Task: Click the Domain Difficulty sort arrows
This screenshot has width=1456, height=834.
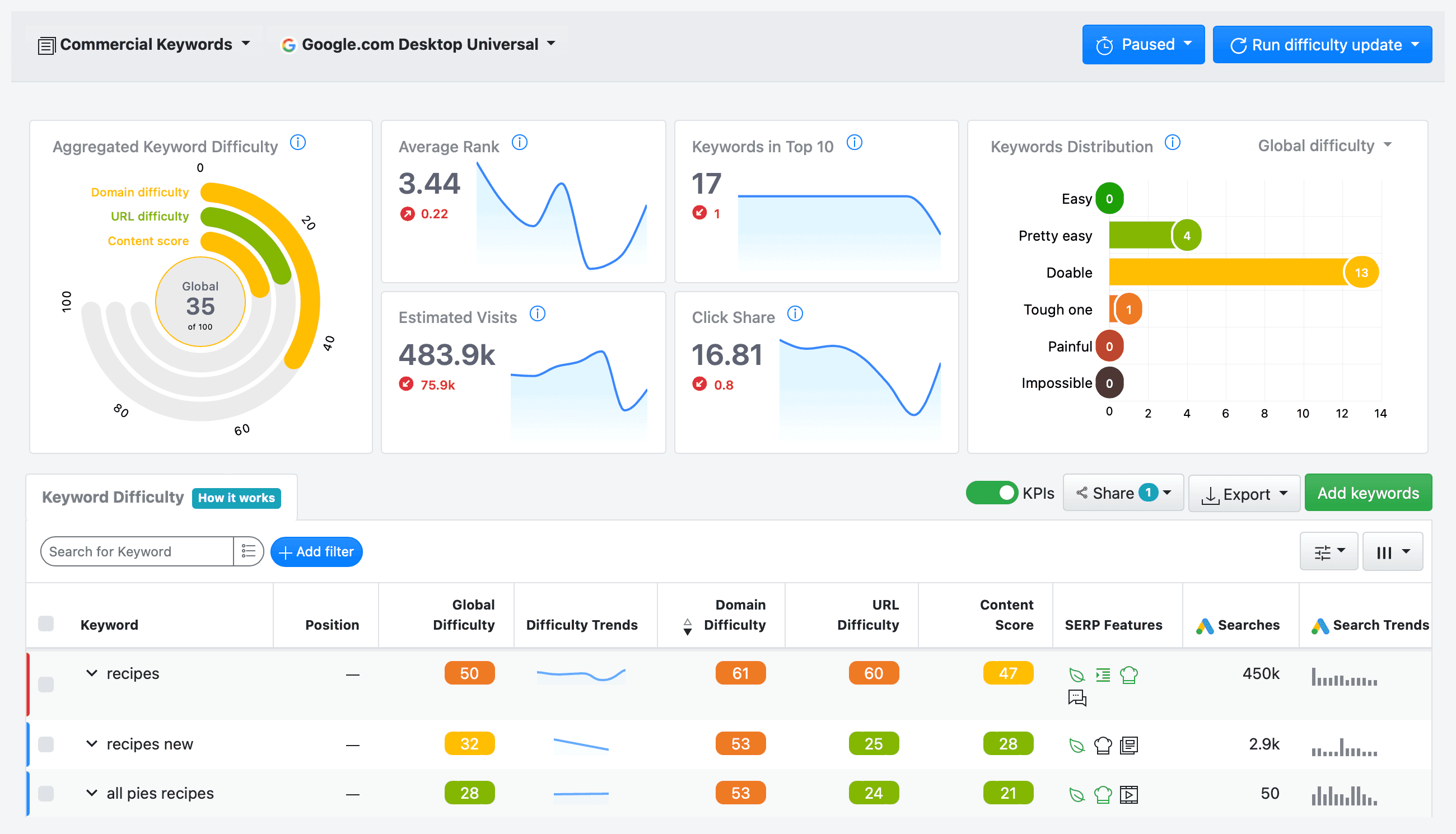Action: [688, 627]
